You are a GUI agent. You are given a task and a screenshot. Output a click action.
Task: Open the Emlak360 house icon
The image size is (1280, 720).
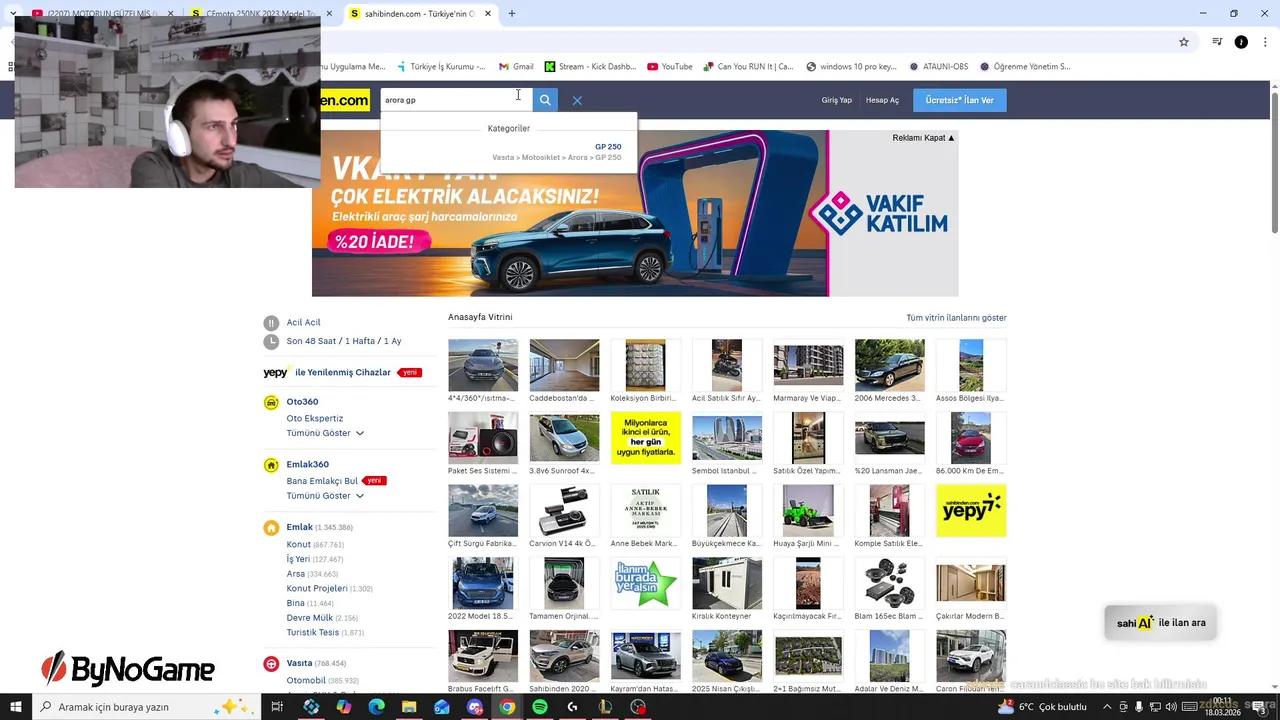click(271, 465)
